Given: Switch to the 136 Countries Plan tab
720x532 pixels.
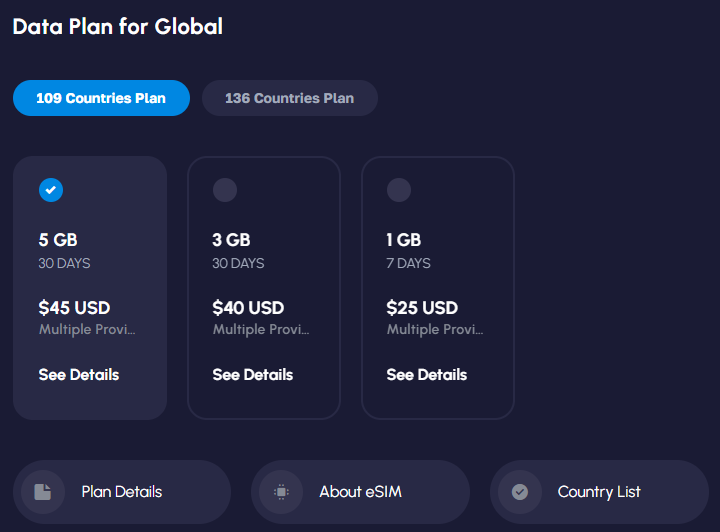Looking at the screenshot, I should click(290, 98).
